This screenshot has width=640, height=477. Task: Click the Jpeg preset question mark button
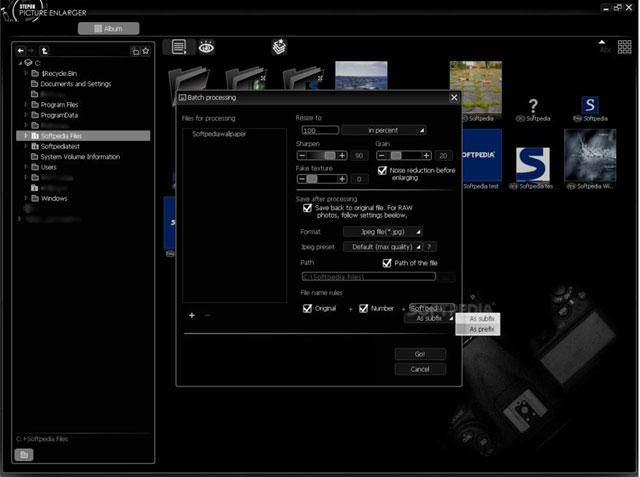tap(429, 246)
